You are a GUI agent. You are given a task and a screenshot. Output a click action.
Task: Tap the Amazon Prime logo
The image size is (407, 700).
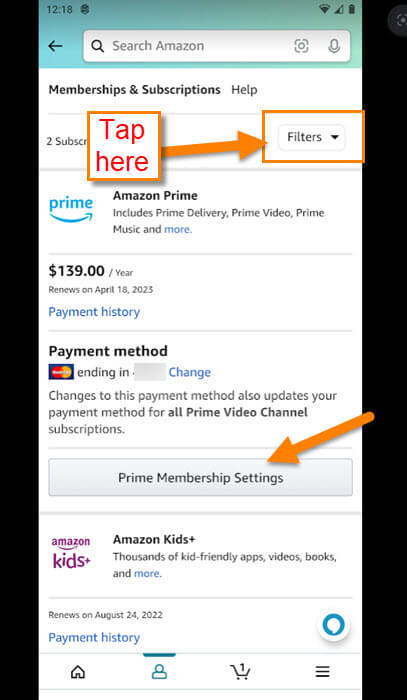[x=71, y=209]
